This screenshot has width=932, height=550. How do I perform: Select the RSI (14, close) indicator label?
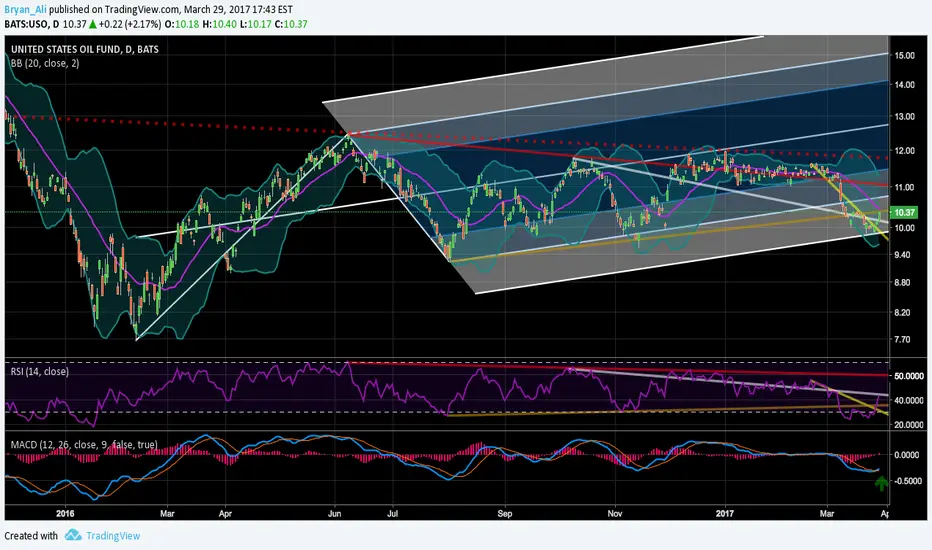(x=39, y=372)
